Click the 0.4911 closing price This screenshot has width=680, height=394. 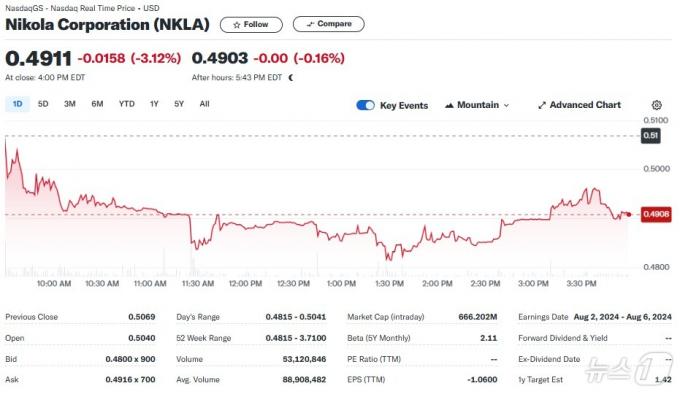click(38, 59)
